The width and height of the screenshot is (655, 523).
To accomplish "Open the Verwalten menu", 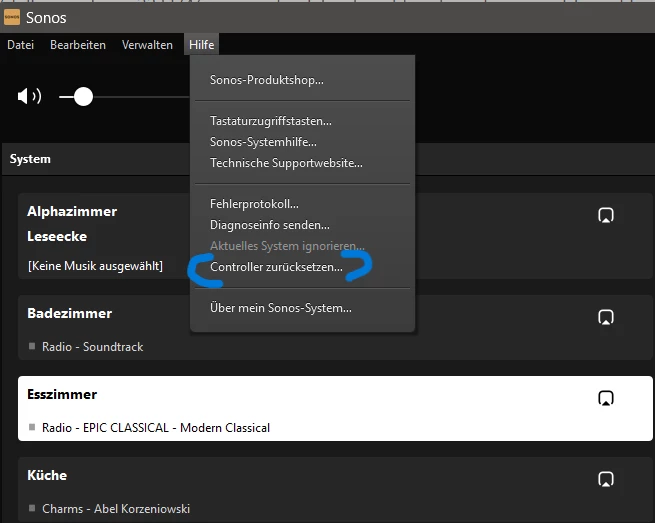I will tap(147, 45).
